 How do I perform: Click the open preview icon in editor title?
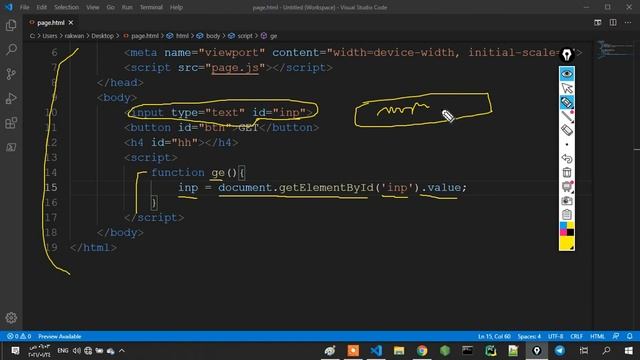click(598, 23)
